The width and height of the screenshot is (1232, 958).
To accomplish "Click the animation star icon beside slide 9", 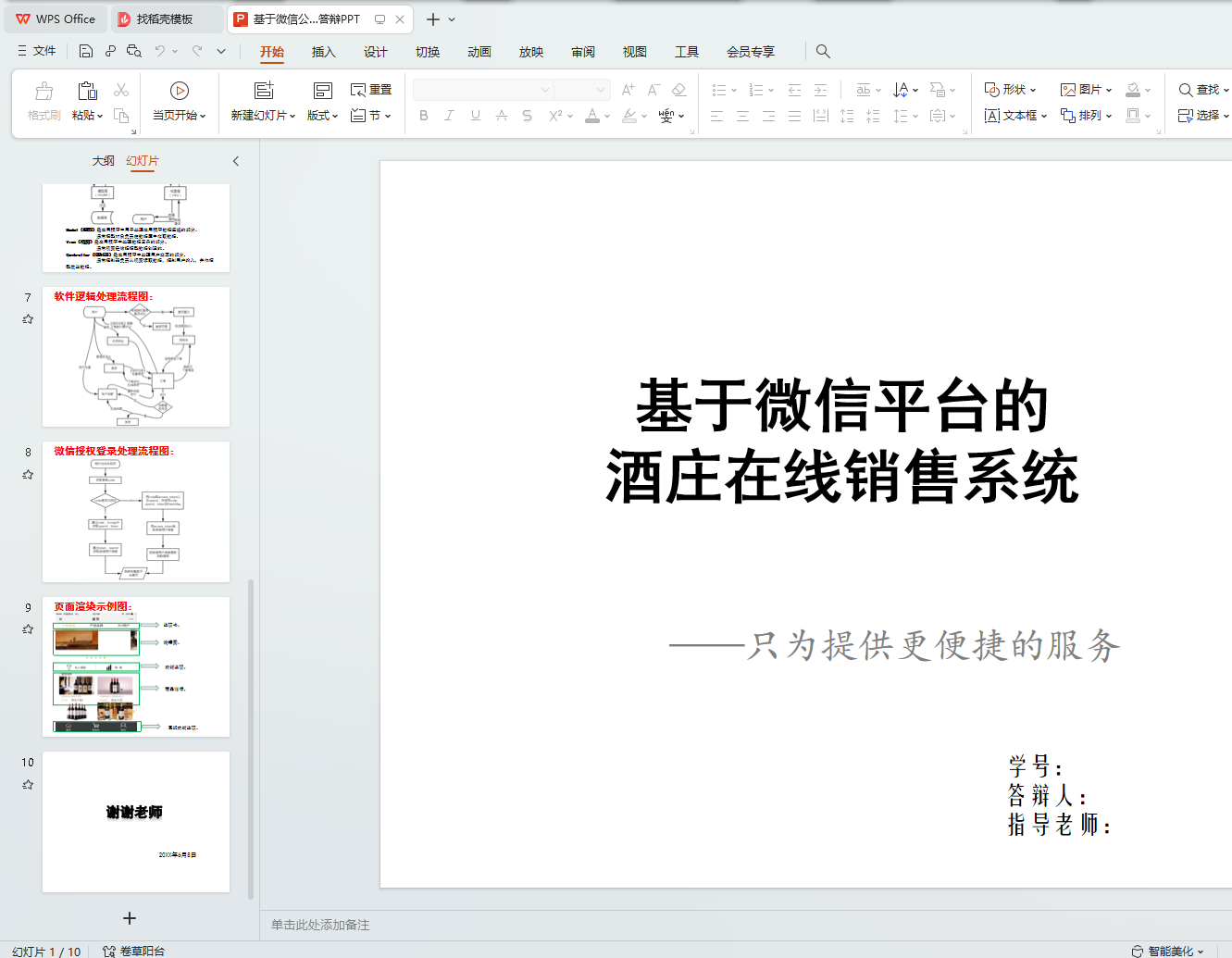I will pyautogui.click(x=28, y=629).
